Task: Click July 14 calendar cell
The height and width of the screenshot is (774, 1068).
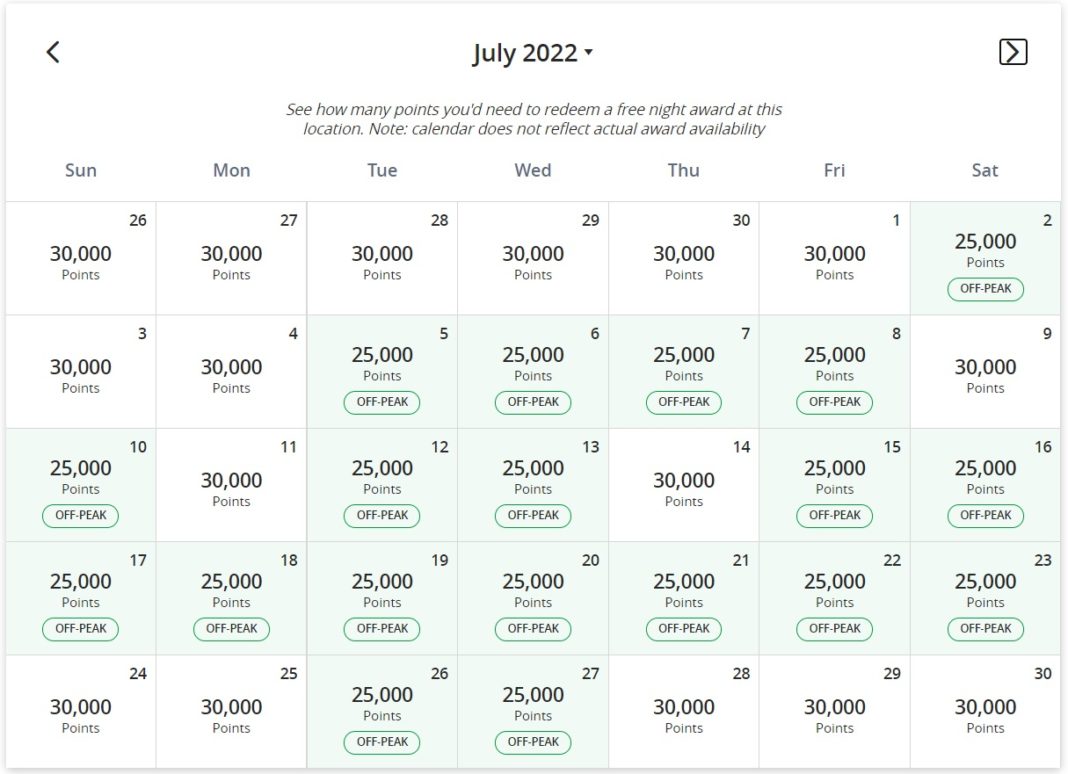Action: (x=683, y=484)
